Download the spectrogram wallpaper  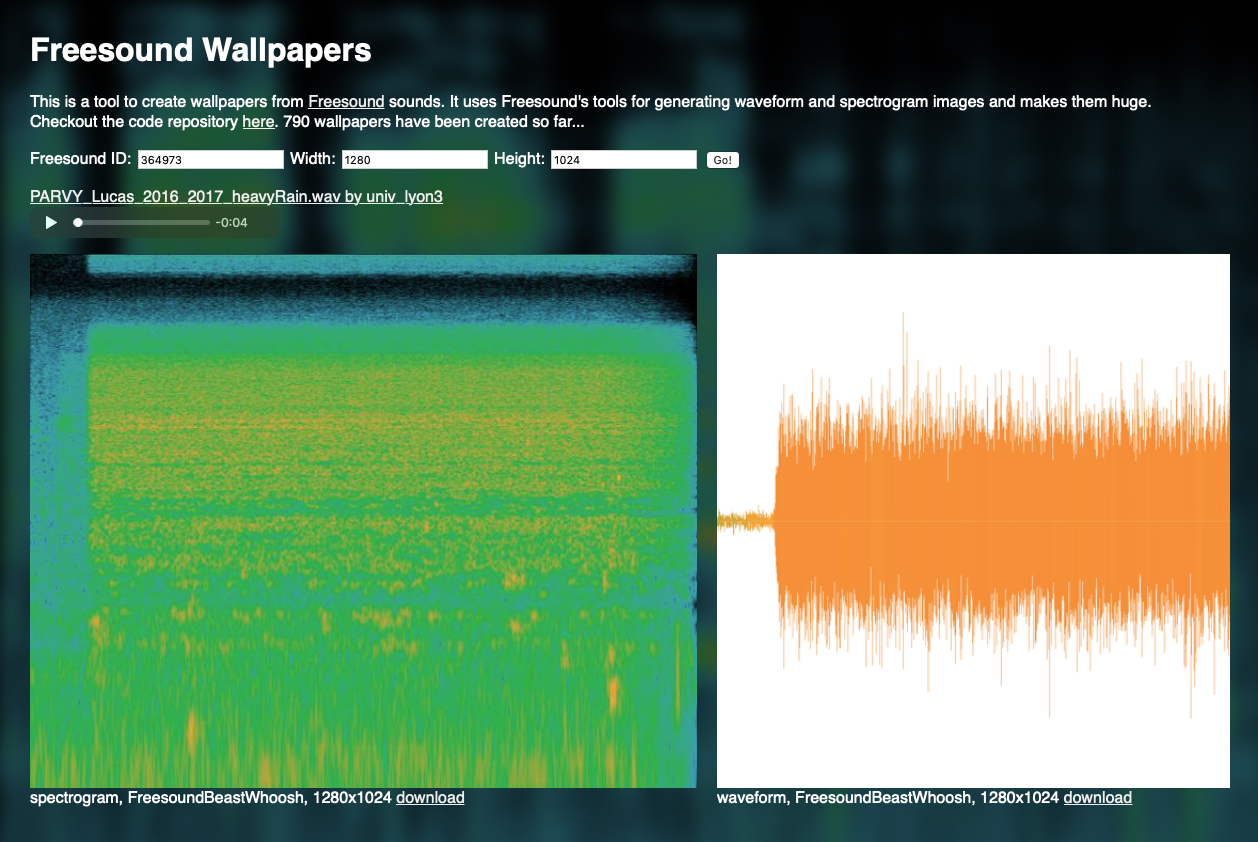point(430,798)
